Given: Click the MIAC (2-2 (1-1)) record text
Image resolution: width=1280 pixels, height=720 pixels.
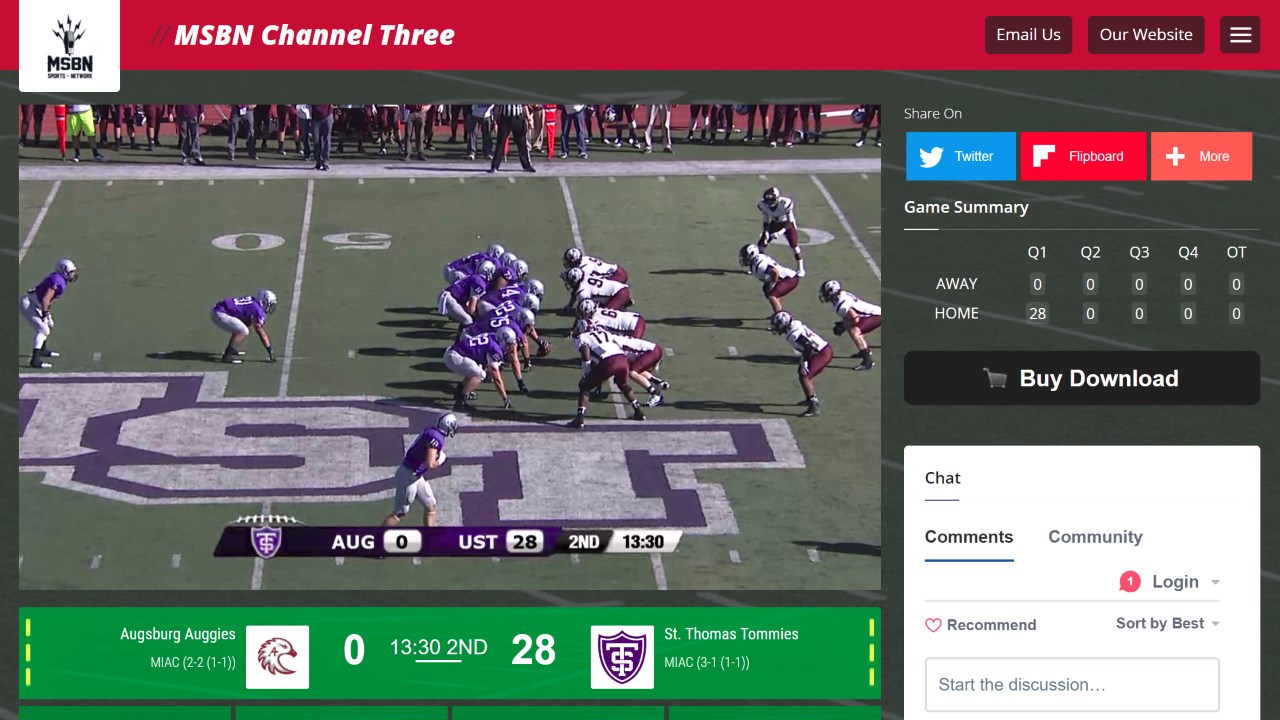Looking at the screenshot, I should (193, 662).
